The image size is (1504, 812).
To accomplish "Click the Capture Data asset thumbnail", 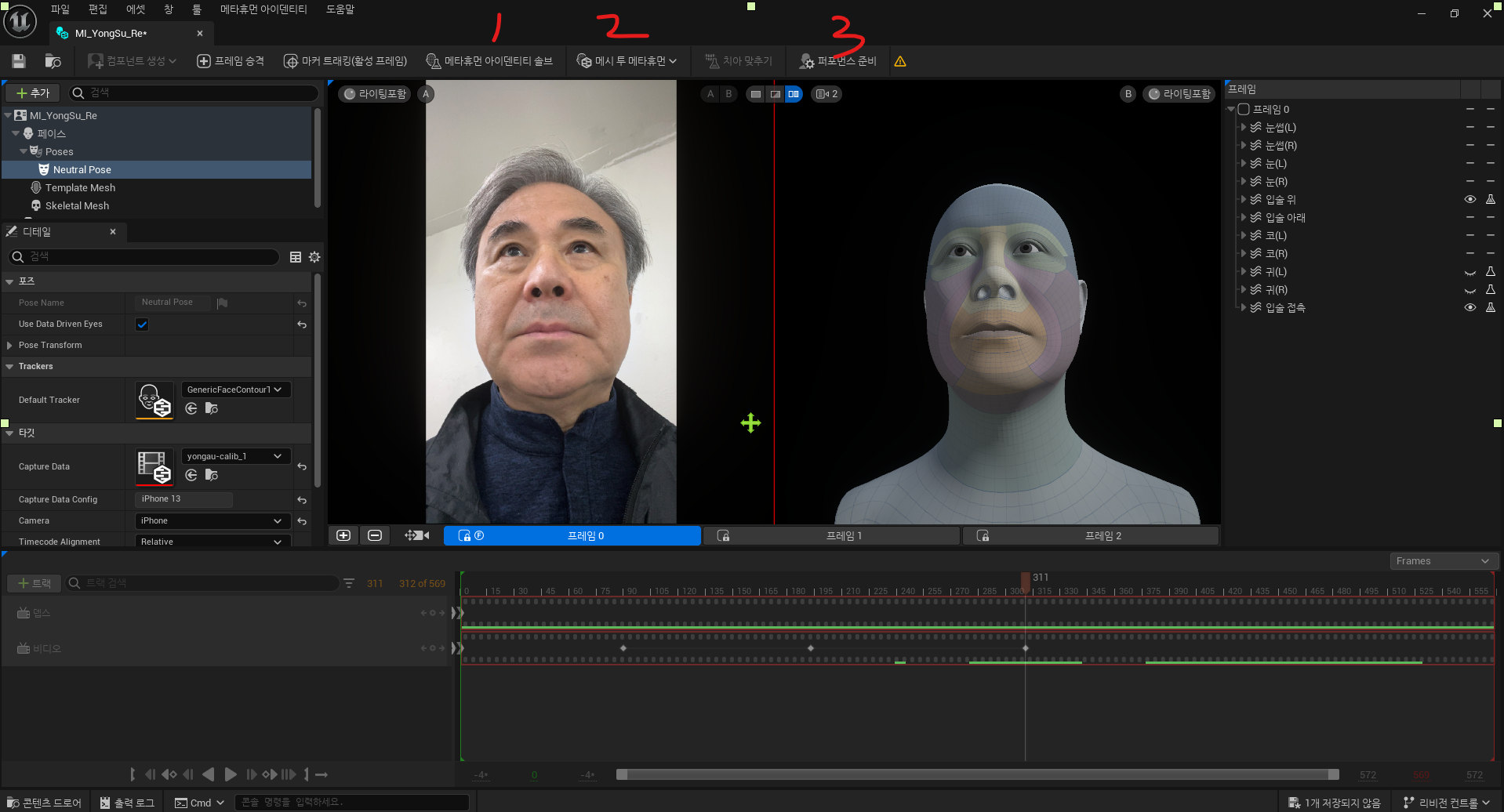I will pyautogui.click(x=154, y=466).
